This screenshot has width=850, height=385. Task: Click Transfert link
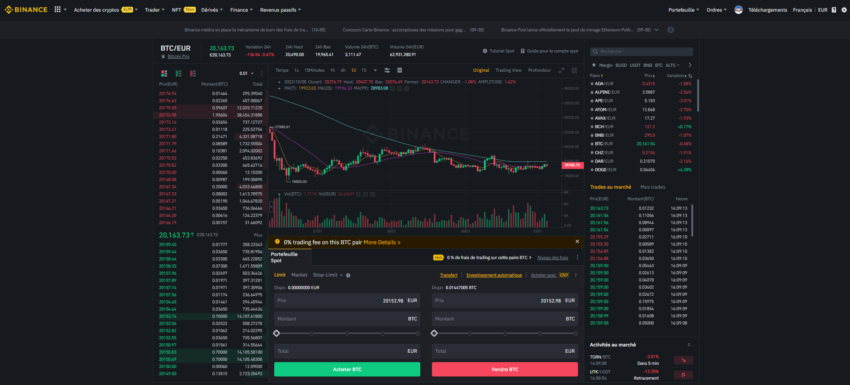pyautogui.click(x=449, y=275)
